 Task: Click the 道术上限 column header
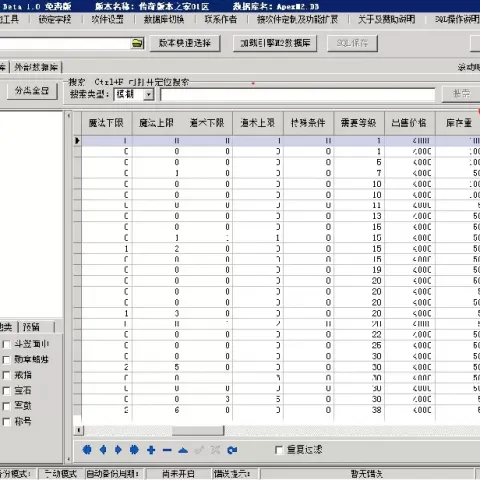(258, 123)
